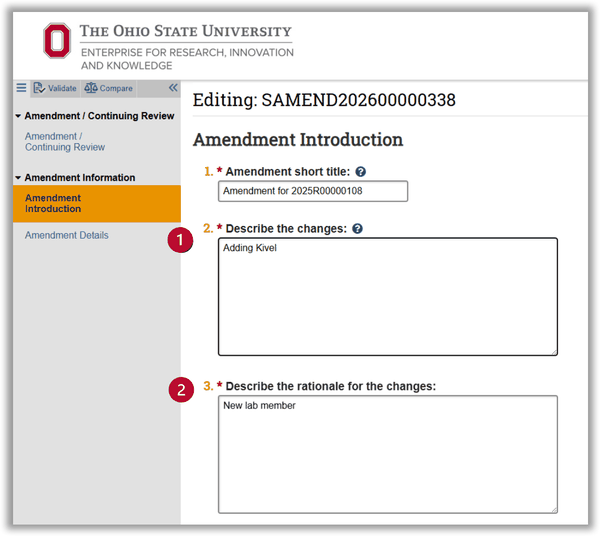The height and width of the screenshot is (536, 600).
Task: Click the Ohio State University block O logo
Action: click(57, 40)
